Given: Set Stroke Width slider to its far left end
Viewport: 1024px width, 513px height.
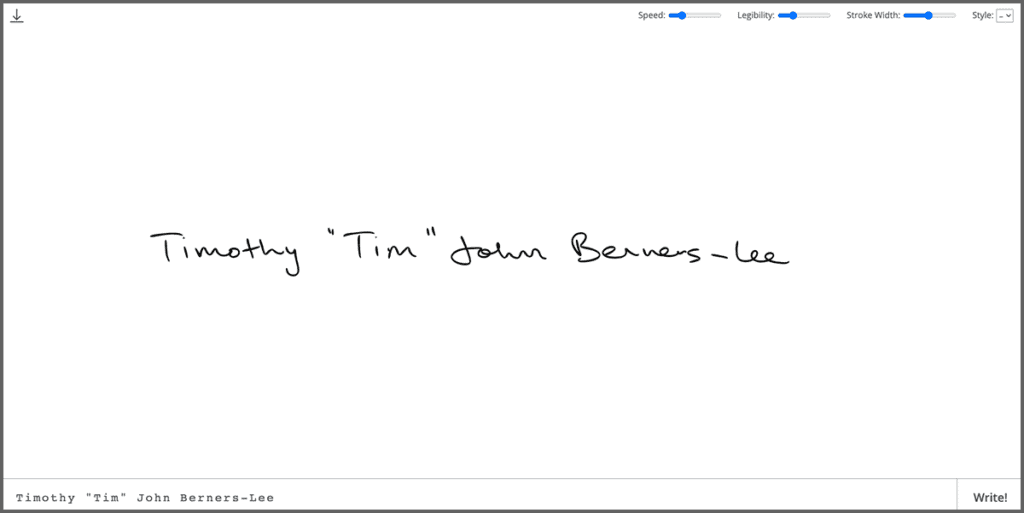Looking at the screenshot, I should tap(905, 16).
